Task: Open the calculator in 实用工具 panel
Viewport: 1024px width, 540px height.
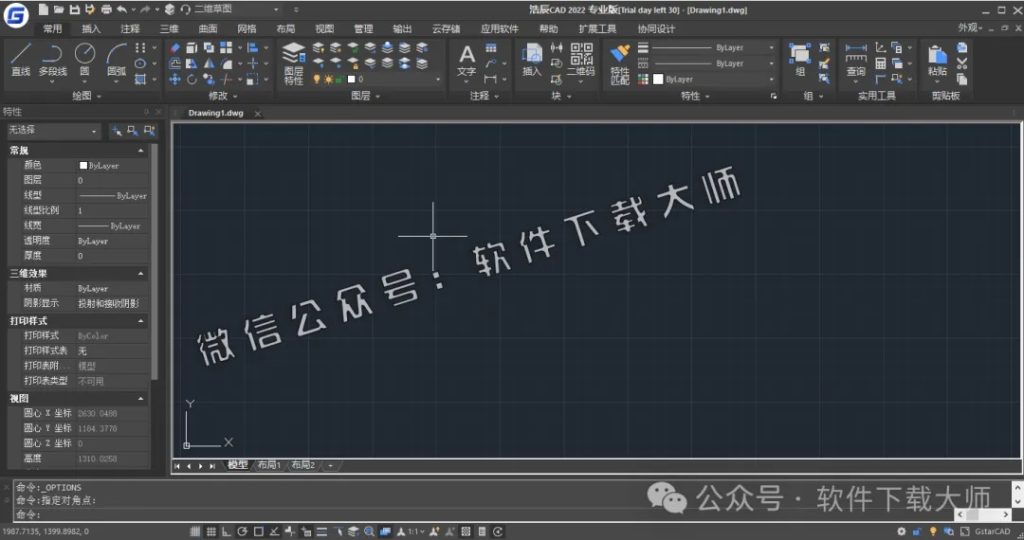Action: [x=880, y=63]
